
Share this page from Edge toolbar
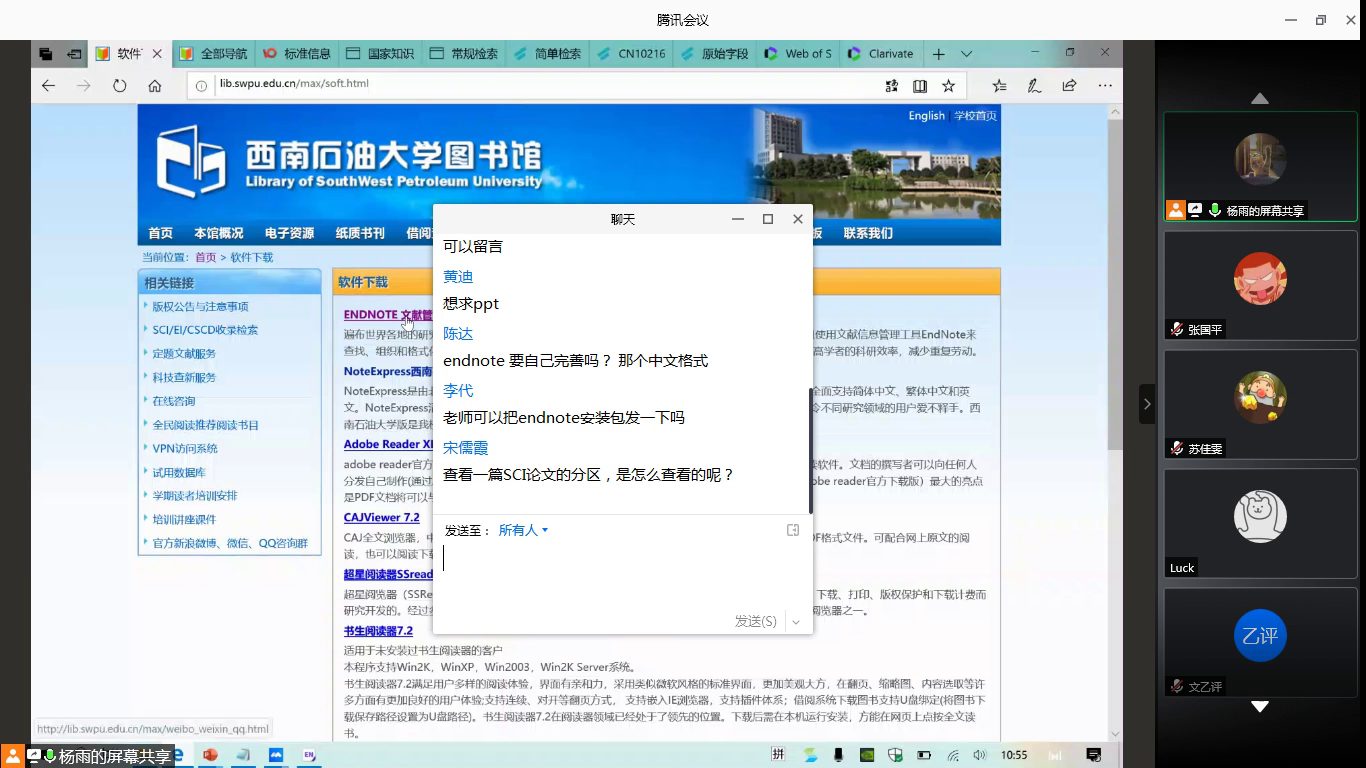coord(1069,86)
